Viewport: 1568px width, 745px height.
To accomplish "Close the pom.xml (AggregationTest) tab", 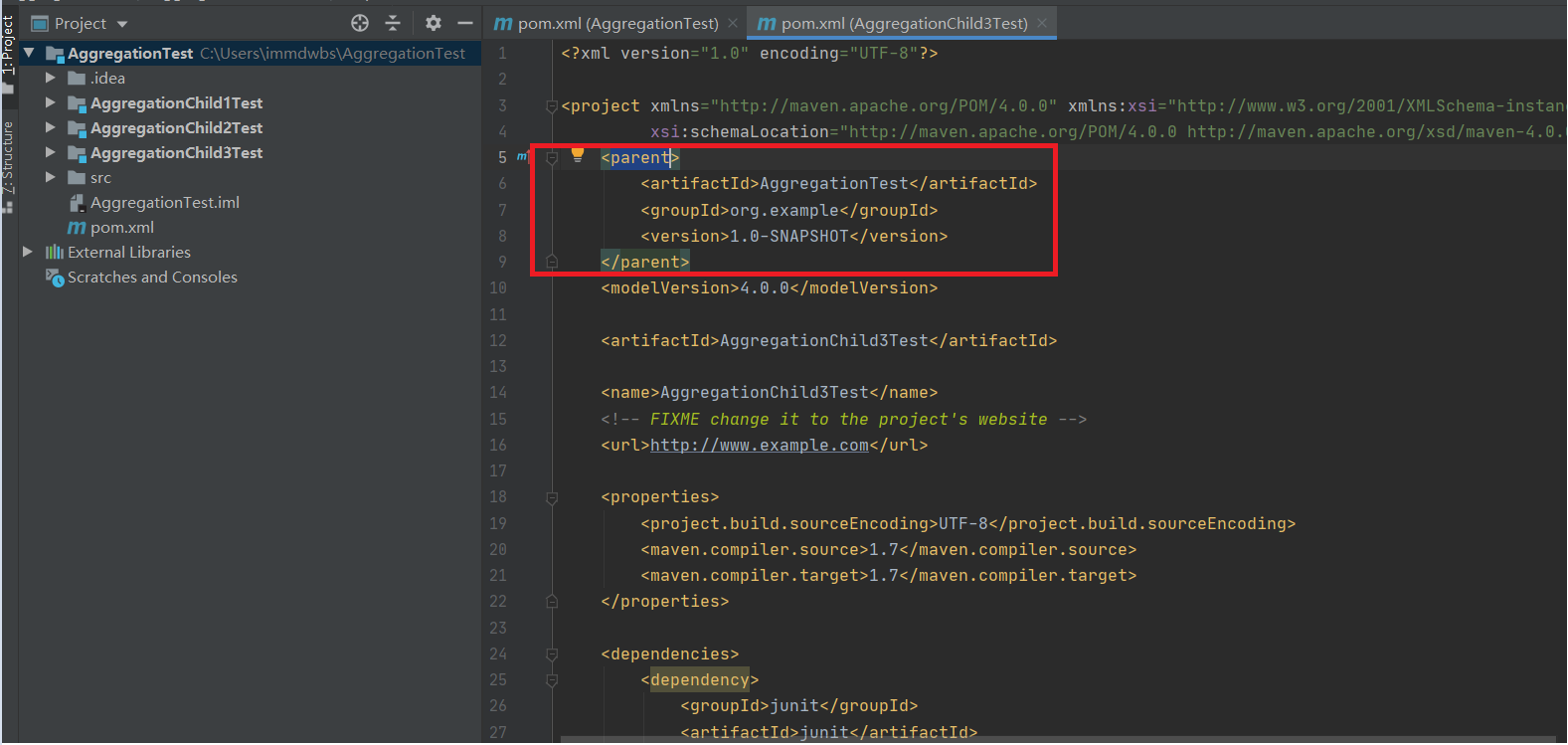I will tap(733, 23).
